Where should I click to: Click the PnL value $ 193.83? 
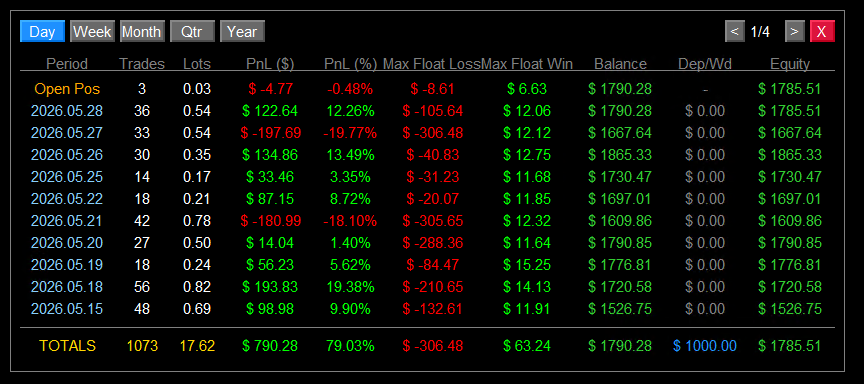270,287
